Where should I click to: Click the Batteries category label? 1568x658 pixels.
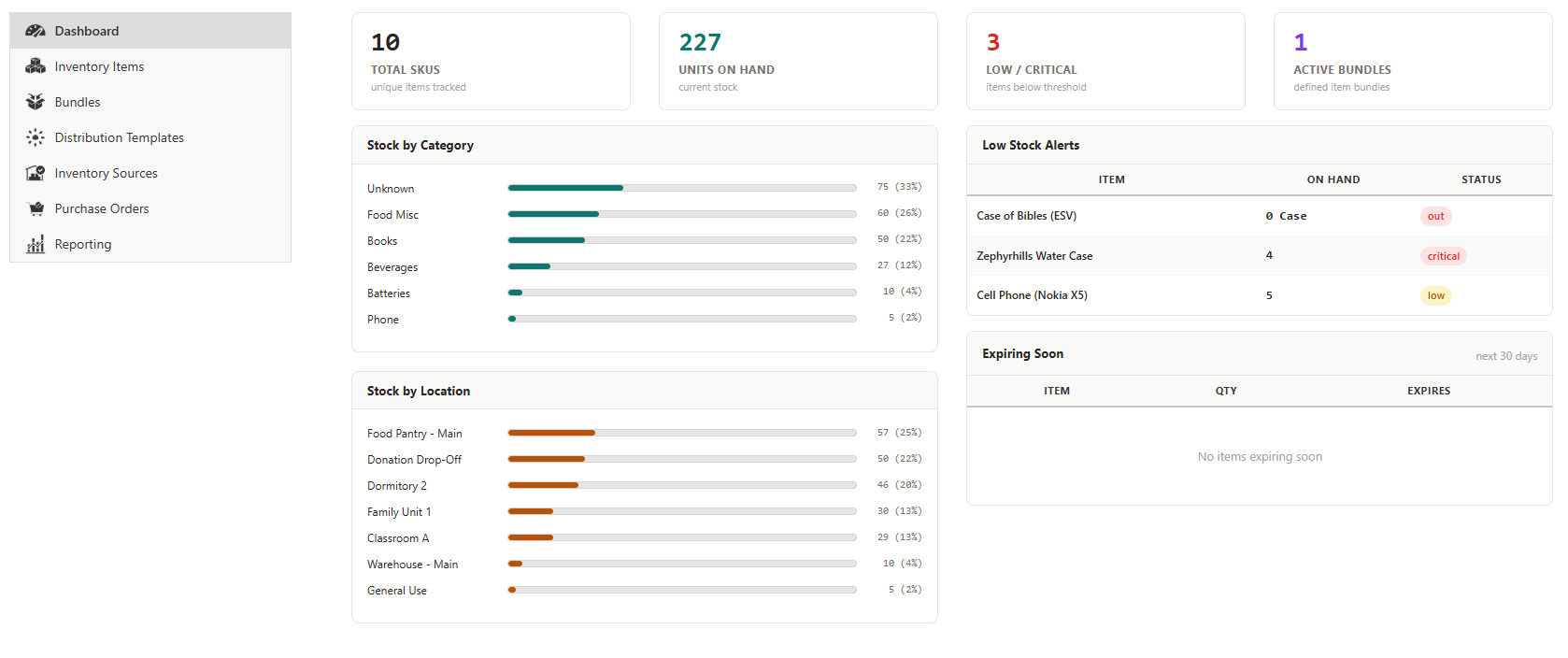coord(389,293)
